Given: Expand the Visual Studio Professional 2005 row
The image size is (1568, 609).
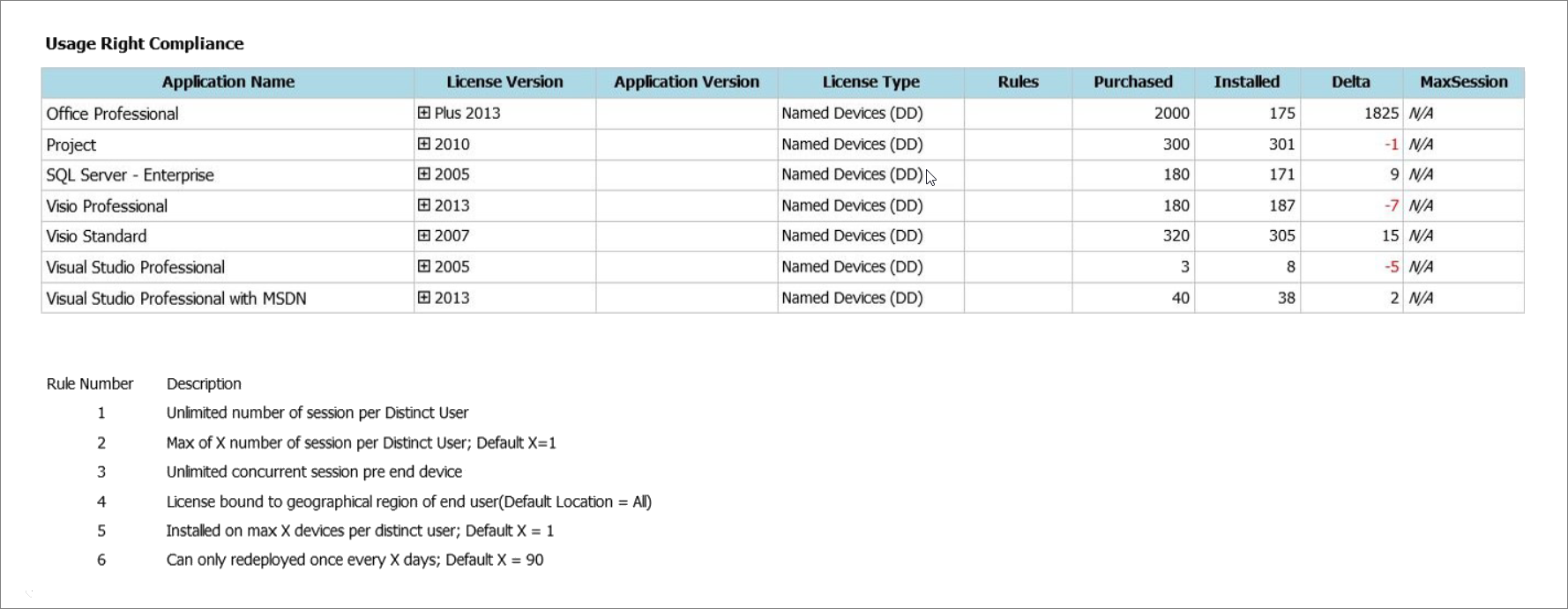Looking at the screenshot, I should [x=424, y=266].
